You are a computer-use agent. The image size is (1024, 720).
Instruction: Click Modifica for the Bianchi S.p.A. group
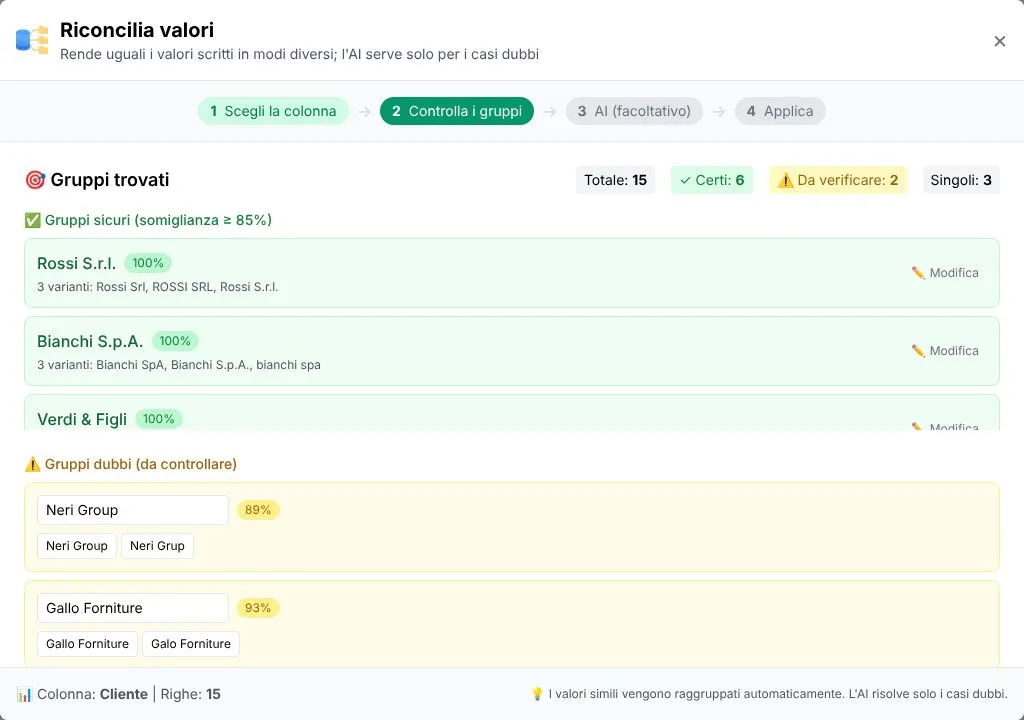tap(945, 351)
